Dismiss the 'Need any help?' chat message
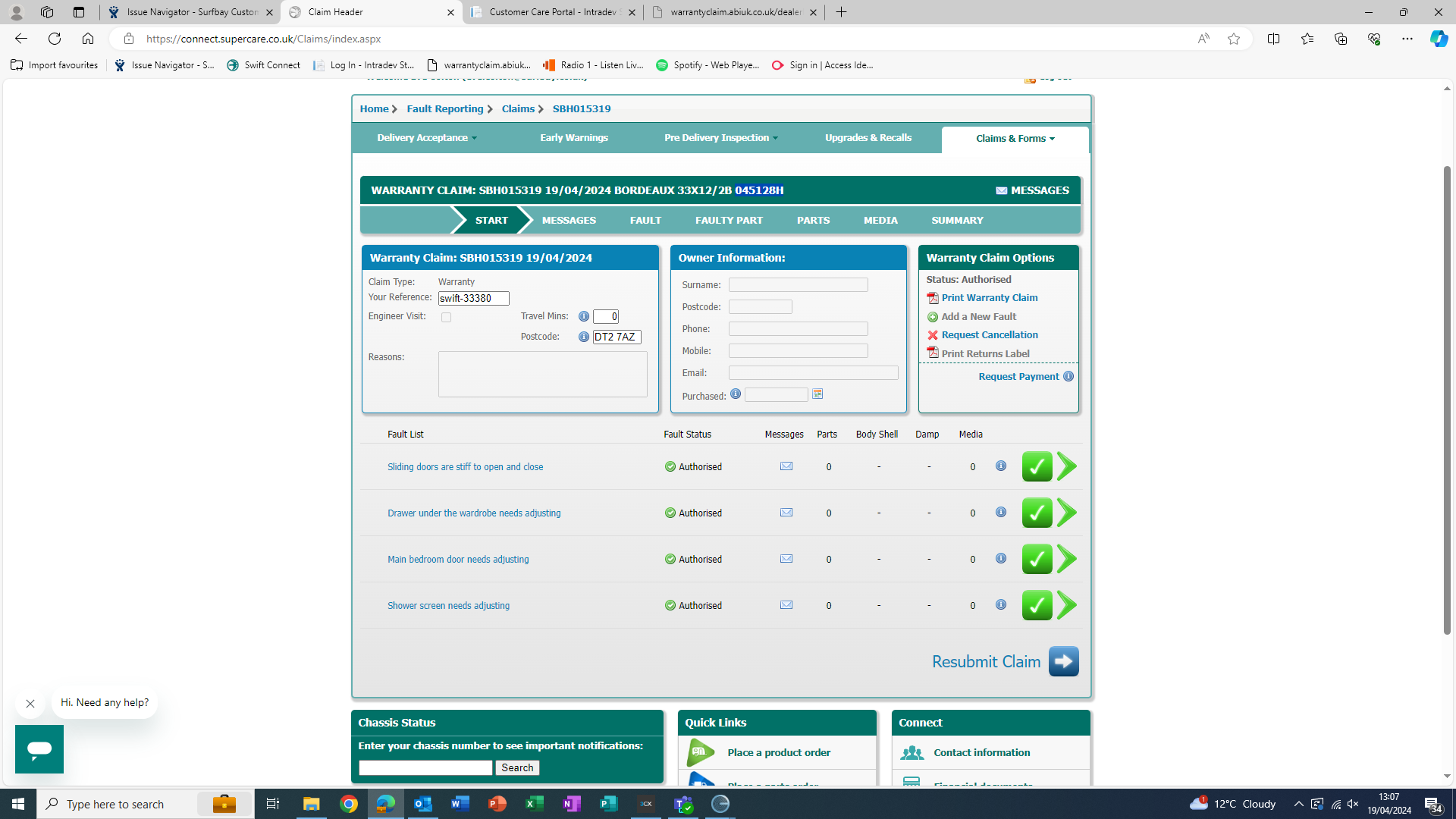The width and height of the screenshot is (1456, 819). coord(30,704)
